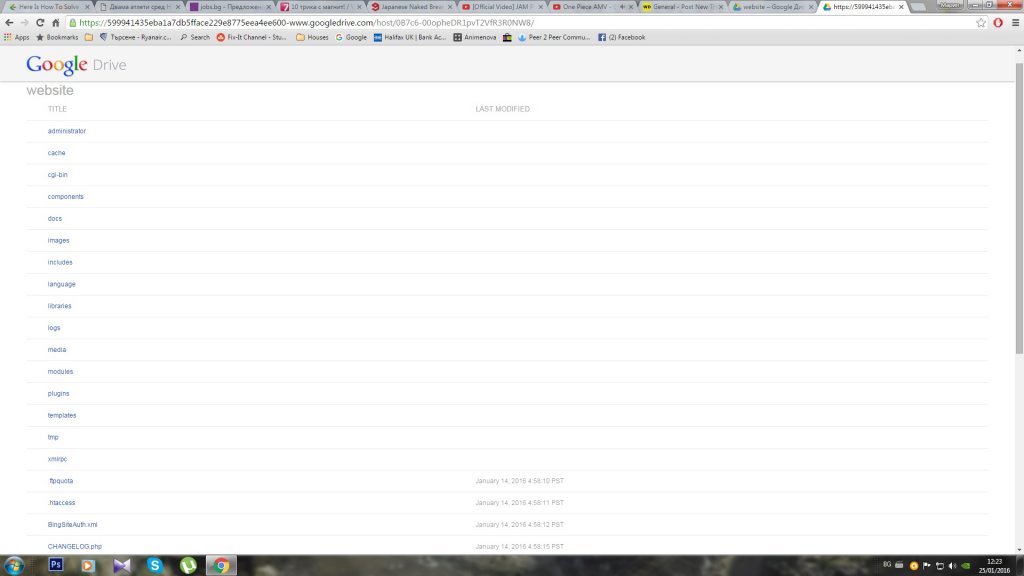Open the Windows Start menu
Image resolution: width=1024 pixels, height=576 pixels.
[x=14, y=565]
